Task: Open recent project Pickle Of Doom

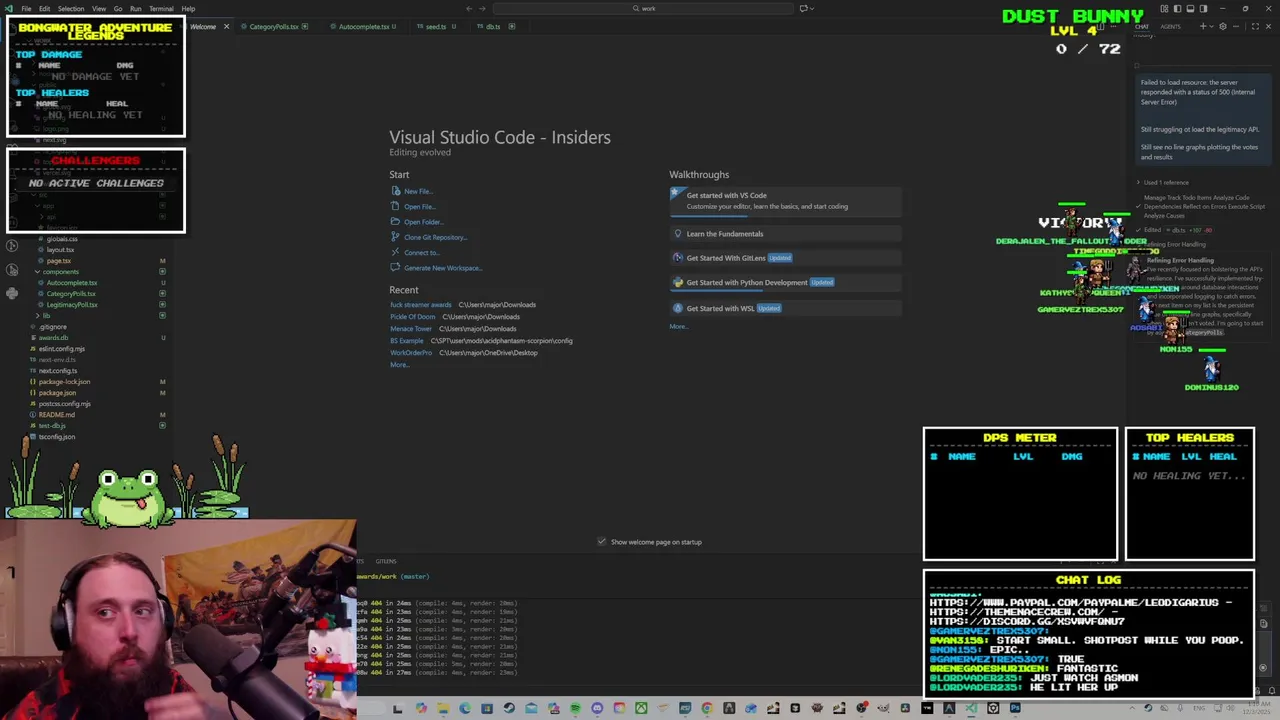Action: pyautogui.click(x=413, y=317)
